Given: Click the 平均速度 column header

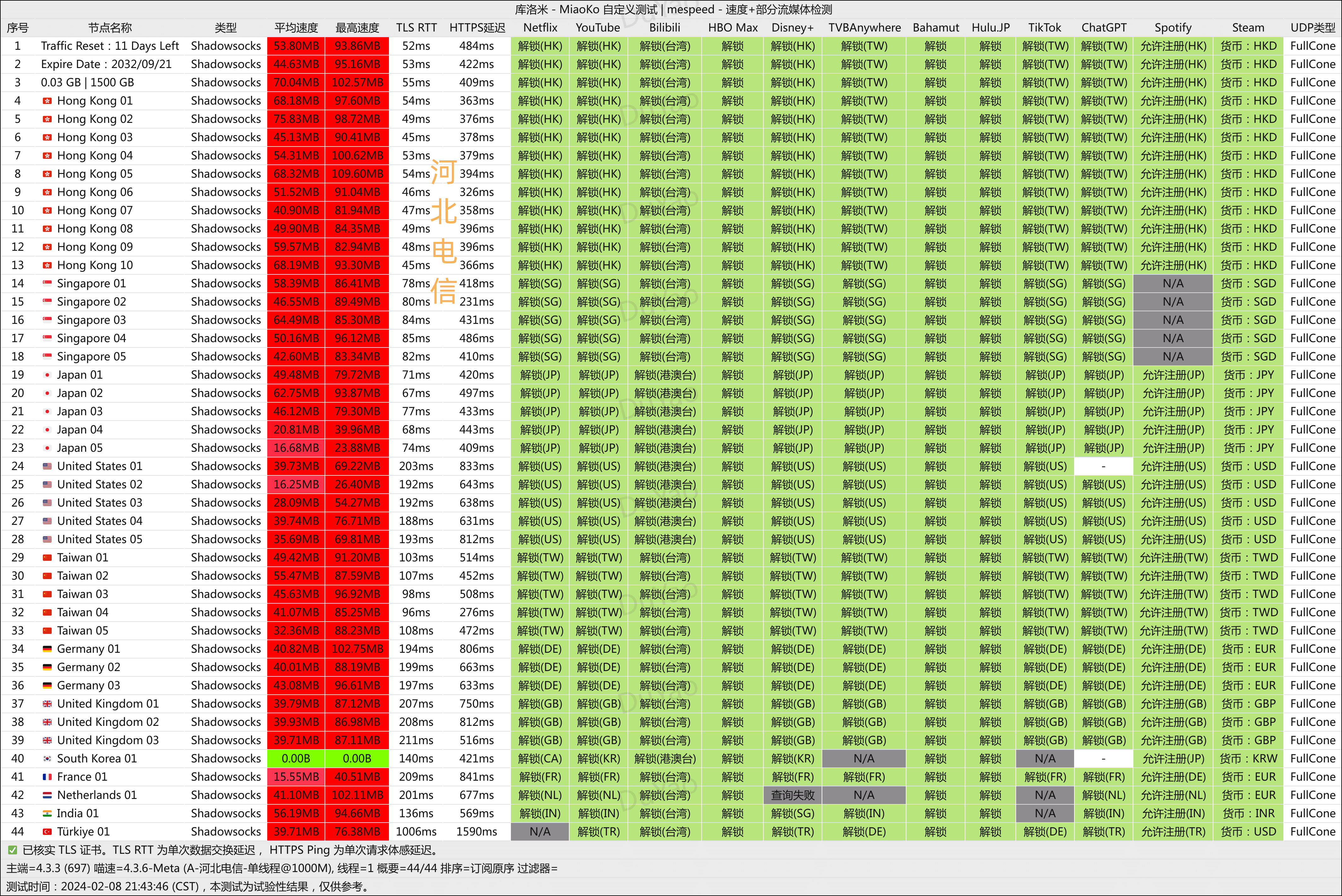Looking at the screenshot, I should (296, 27).
